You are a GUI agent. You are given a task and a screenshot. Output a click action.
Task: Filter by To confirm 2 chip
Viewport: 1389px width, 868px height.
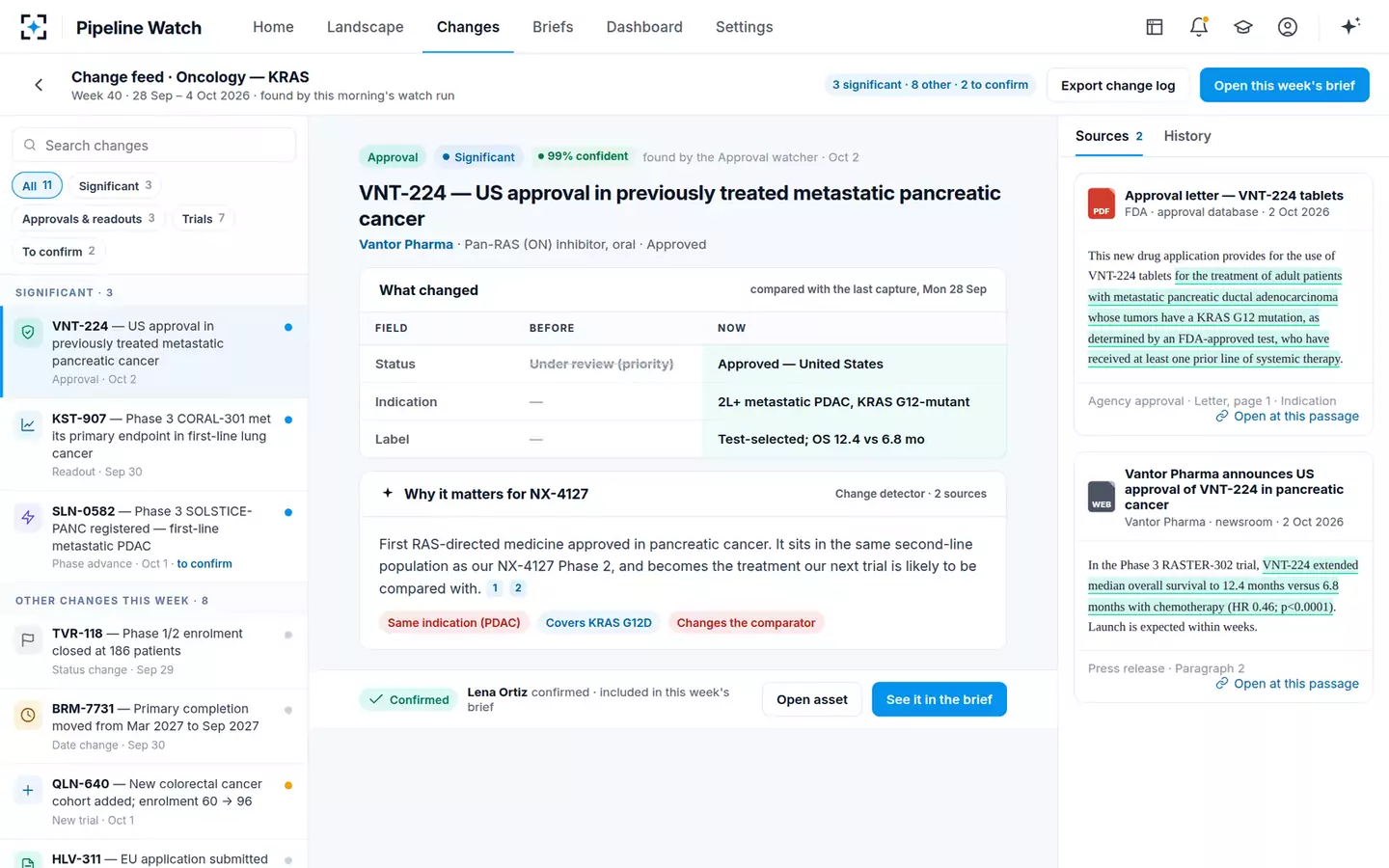(59, 252)
